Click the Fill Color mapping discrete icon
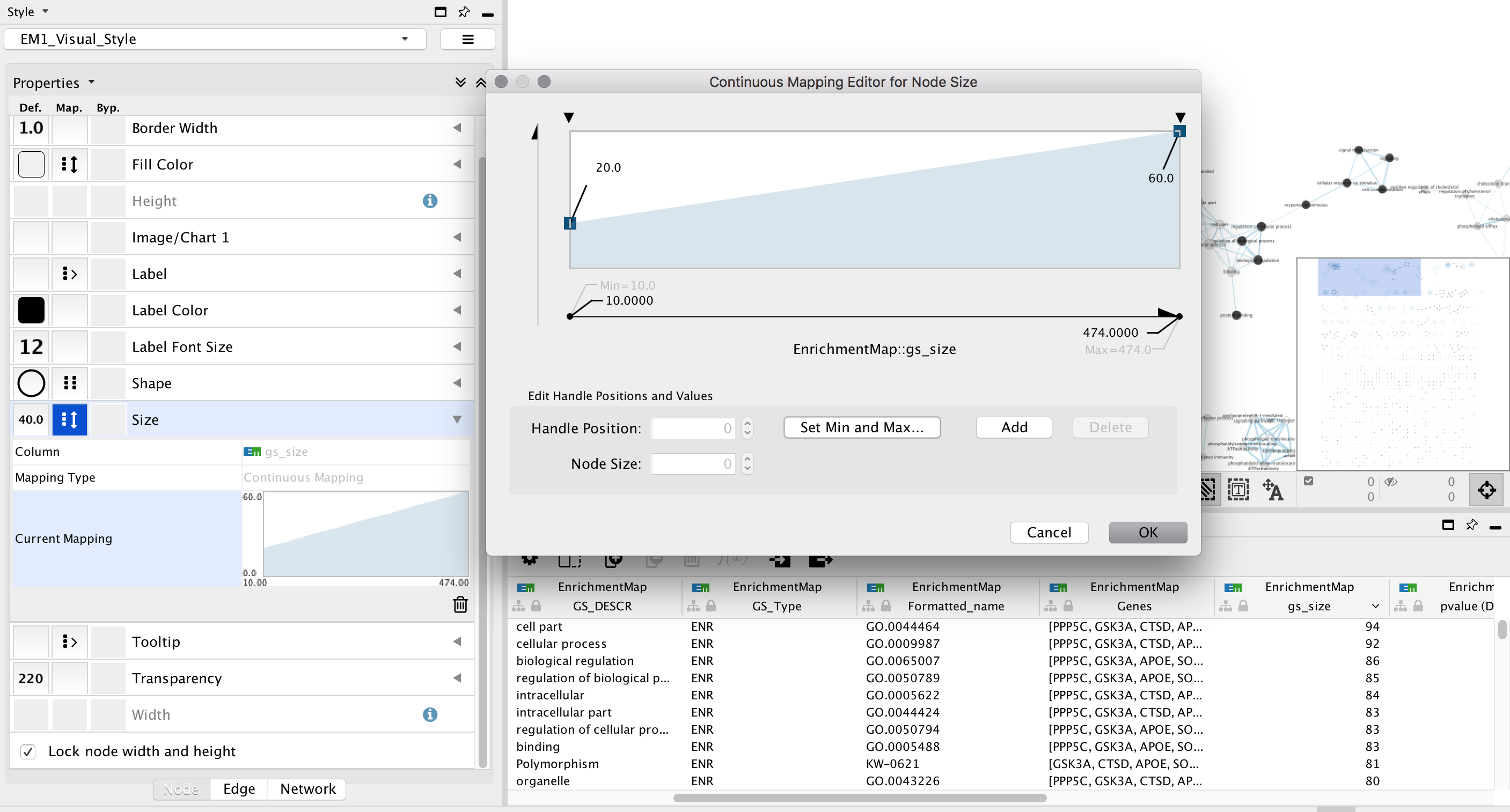The height and width of the screenshot is (812, 1510). [70, 165]
